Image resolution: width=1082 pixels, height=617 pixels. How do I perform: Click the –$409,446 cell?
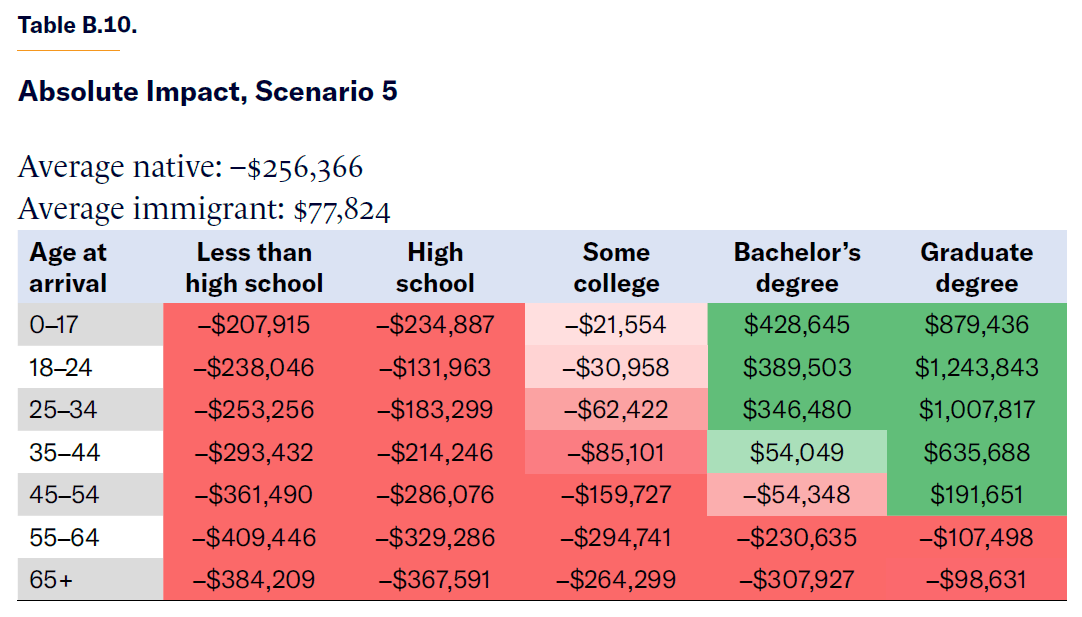click(254, 538)
